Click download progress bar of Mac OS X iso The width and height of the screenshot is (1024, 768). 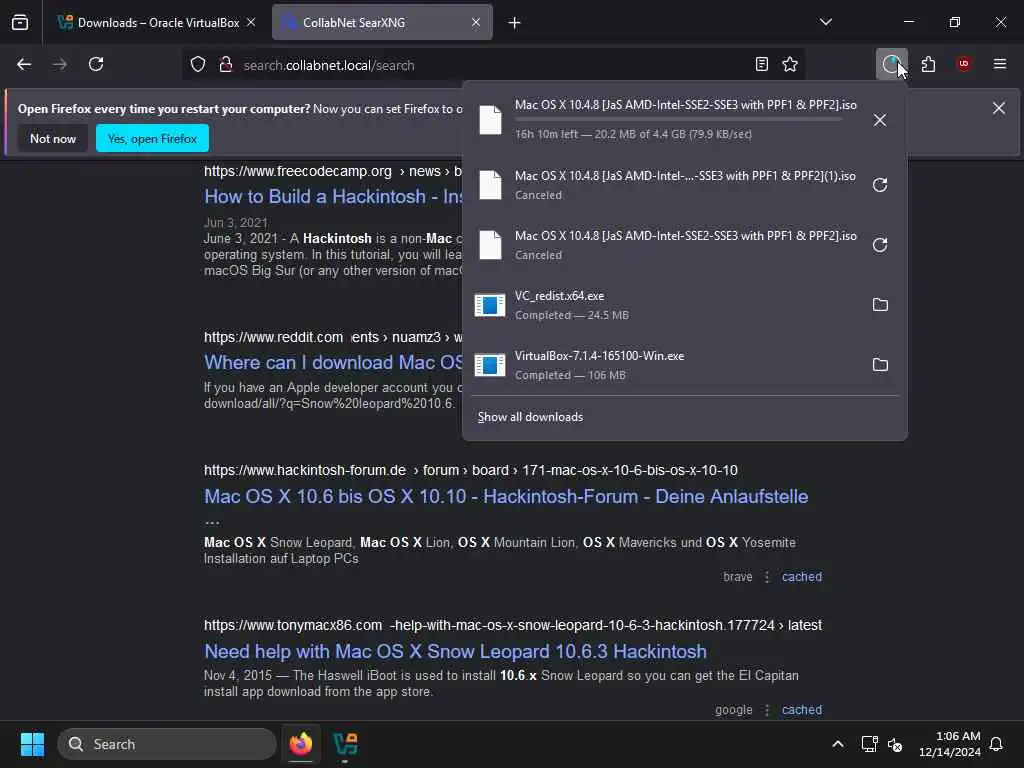tap(678, 120)
